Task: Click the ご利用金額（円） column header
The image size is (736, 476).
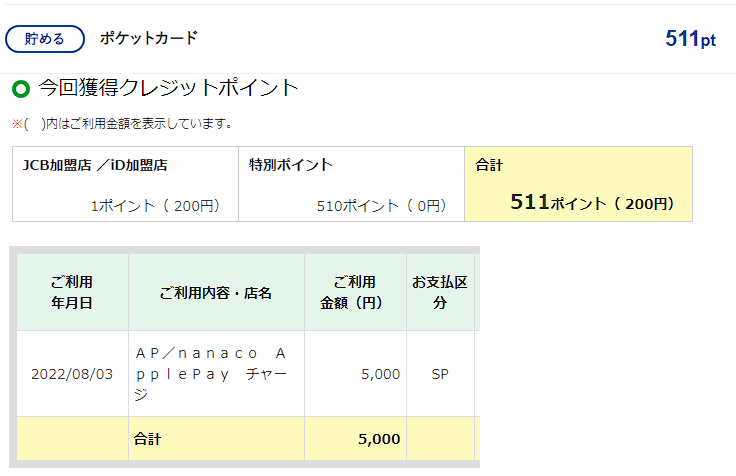Action: (x=355, y=292)
